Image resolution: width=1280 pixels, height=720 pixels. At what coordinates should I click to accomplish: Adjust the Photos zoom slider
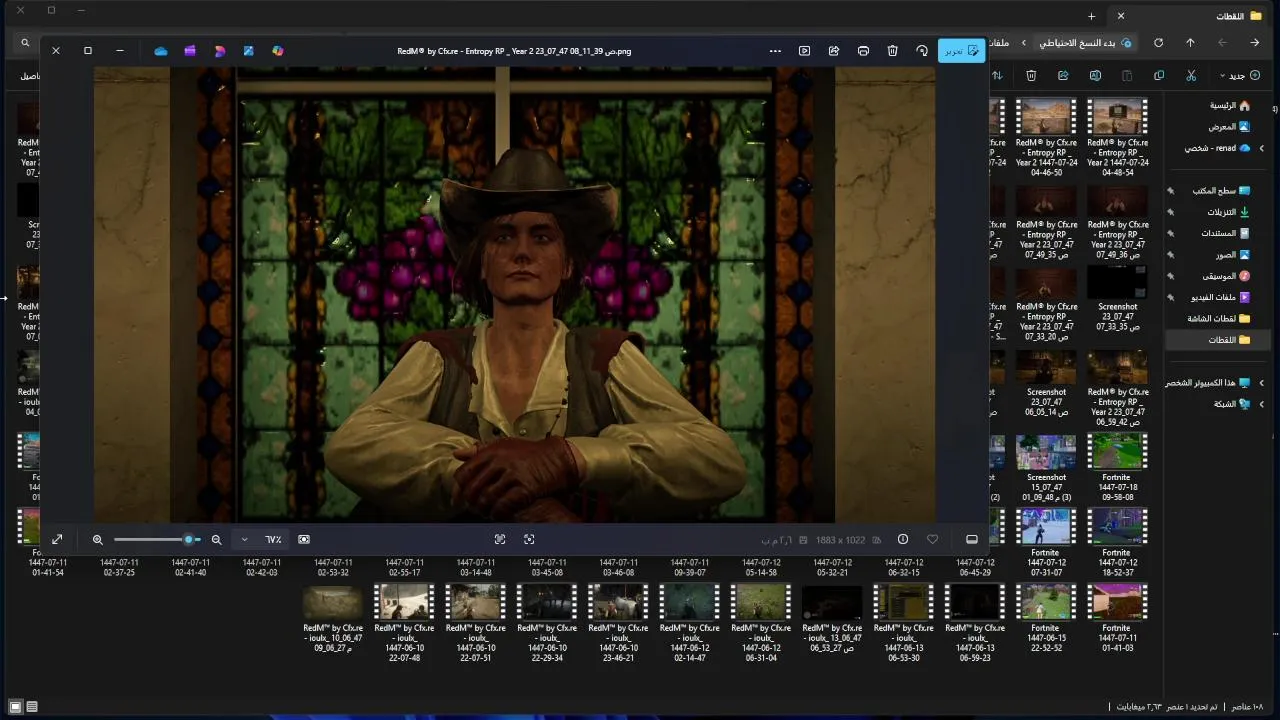click(157, 539)
